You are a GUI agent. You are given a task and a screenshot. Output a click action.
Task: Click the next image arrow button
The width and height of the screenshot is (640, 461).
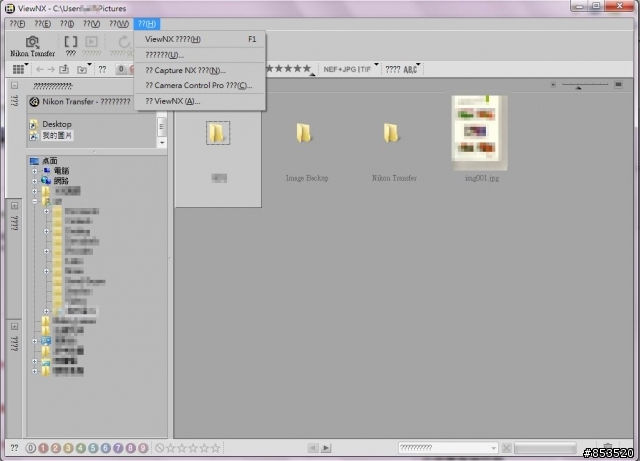click(326, 448)
